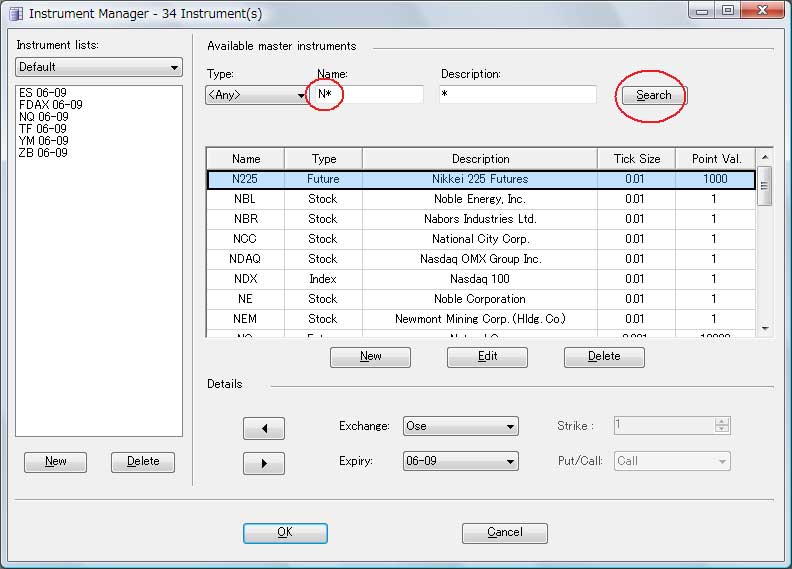
Task: Click Newmont Mining Corp. description cell
Action: (480, 319)
